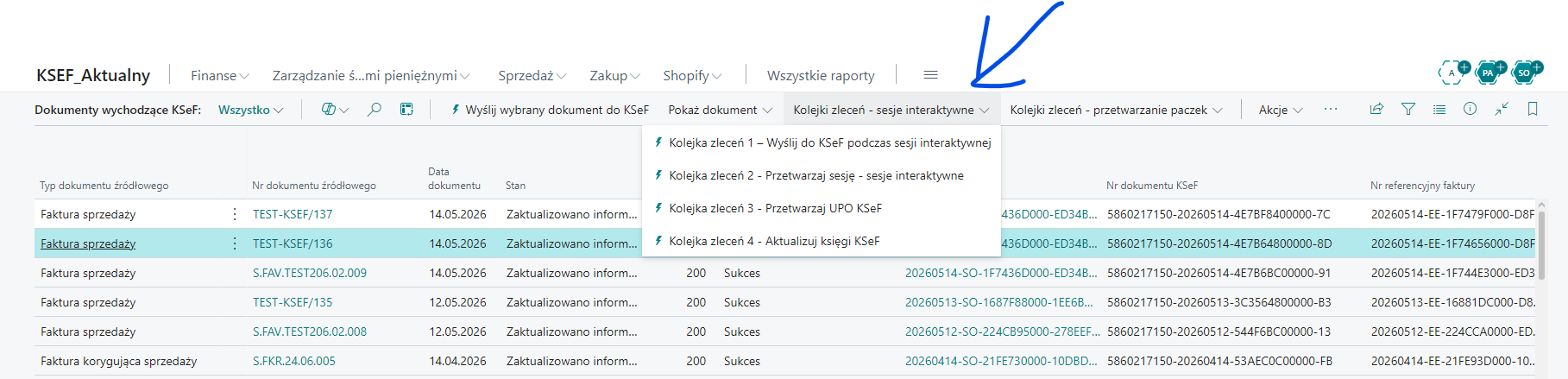Click the search magnifier icon
The image size is (1568, 379).
click(x=374, y=110)
